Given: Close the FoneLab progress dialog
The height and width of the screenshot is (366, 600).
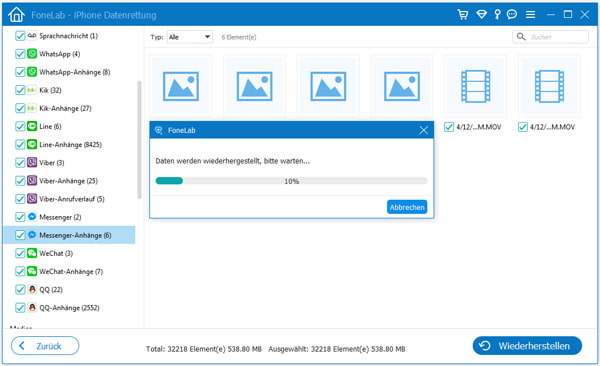Looking at the screenshot, I should 424,130.
